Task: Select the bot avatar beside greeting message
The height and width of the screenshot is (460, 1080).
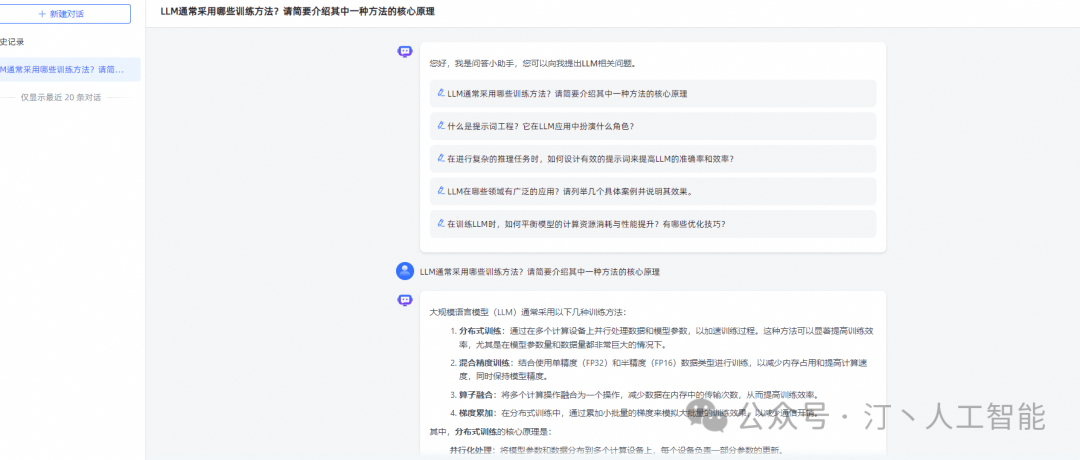Action: pos(405,52)
